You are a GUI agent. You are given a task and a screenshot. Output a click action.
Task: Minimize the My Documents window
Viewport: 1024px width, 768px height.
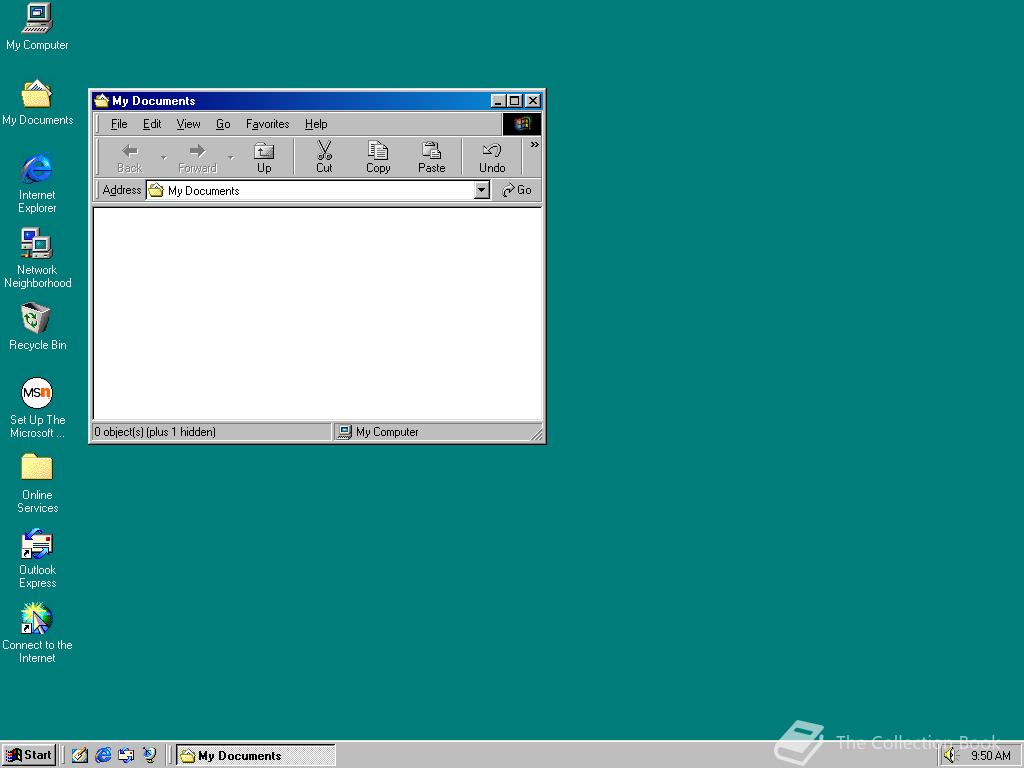point(498,101)
